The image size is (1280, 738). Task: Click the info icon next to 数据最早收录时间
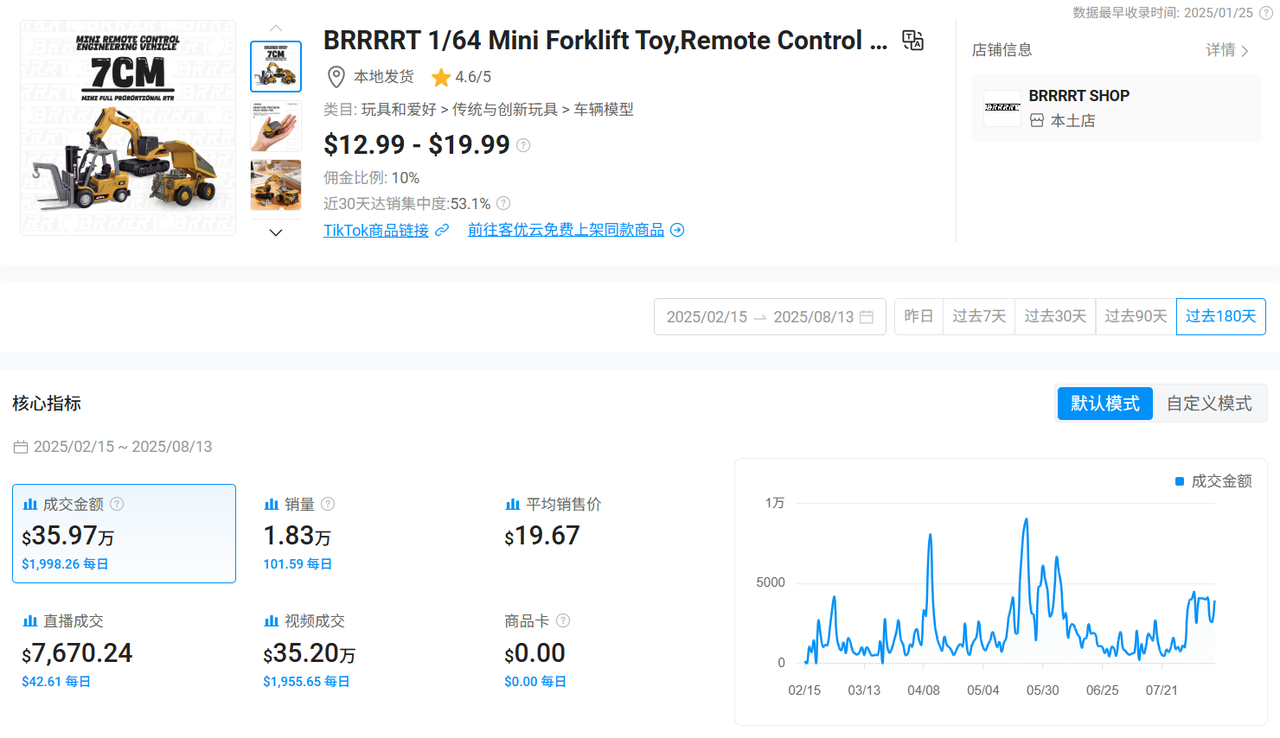coord(1266,14)
